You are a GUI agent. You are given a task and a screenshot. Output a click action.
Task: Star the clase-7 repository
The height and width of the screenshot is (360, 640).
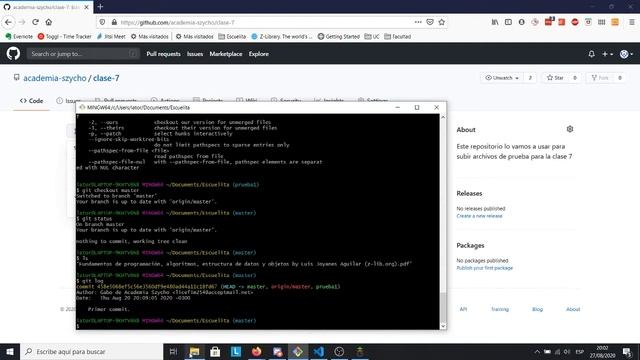pyautogui.click(x=555, y=78)
